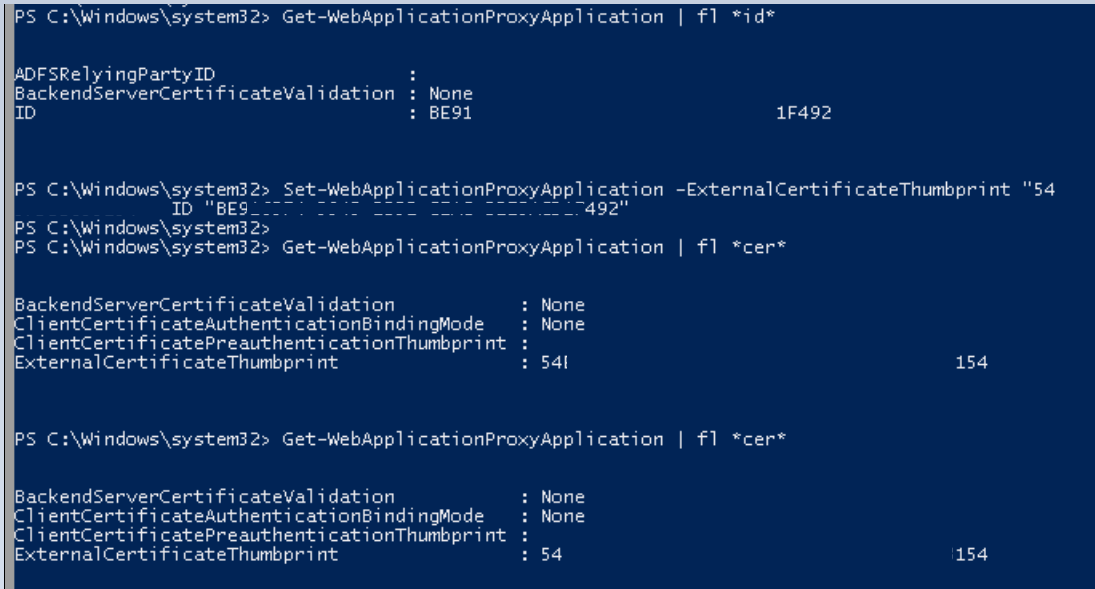Click the empty PS C:\Windows\system32> prompt line
The height and width of the screenshot is (589, 1095).
(142, 228)
